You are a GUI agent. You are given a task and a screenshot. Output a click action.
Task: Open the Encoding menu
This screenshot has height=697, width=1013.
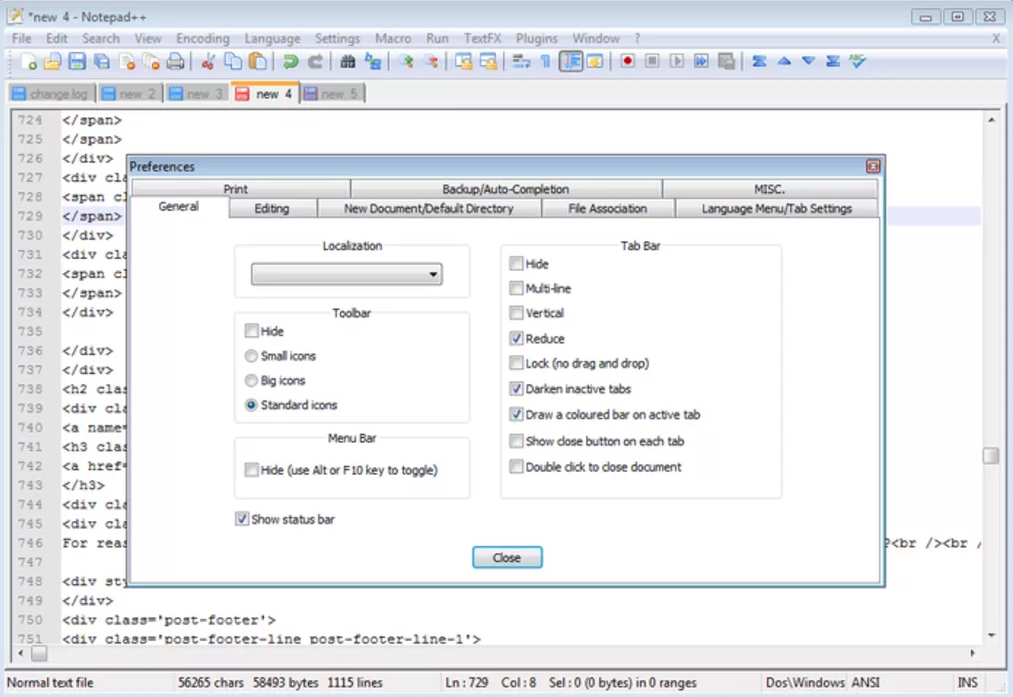[x=202, y=38]
